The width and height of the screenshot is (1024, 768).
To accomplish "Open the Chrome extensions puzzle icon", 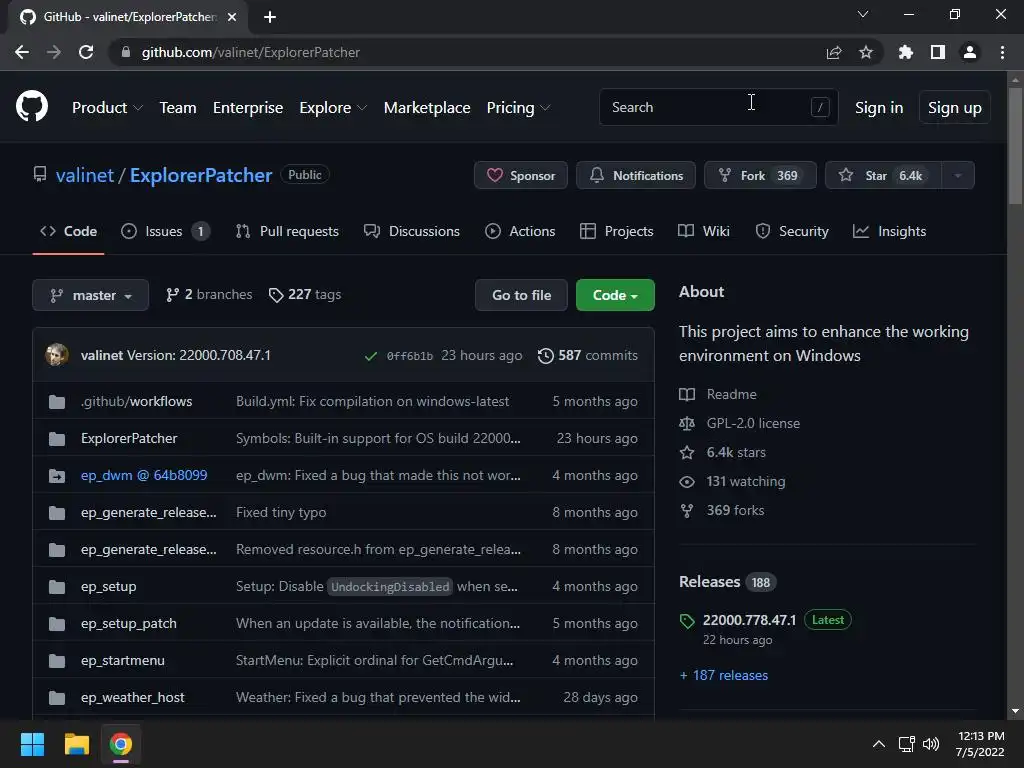I will pos(905,52).
